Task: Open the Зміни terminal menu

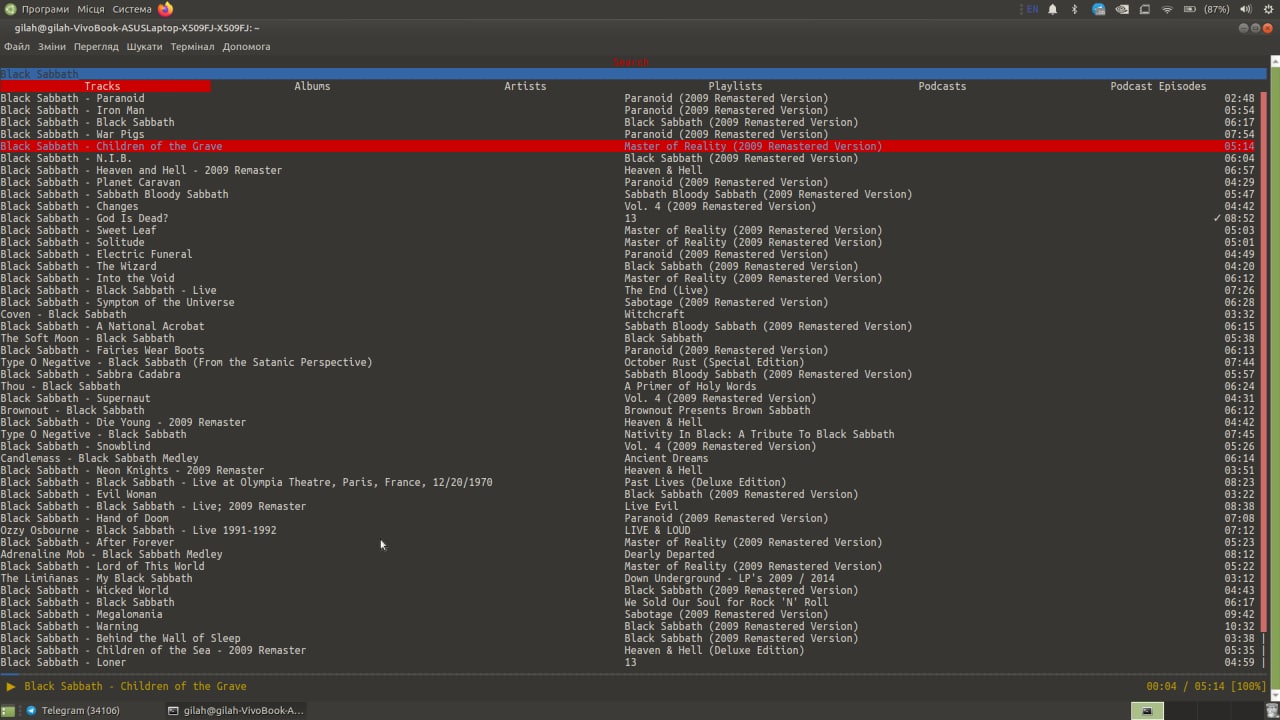Action: point(52,47)
